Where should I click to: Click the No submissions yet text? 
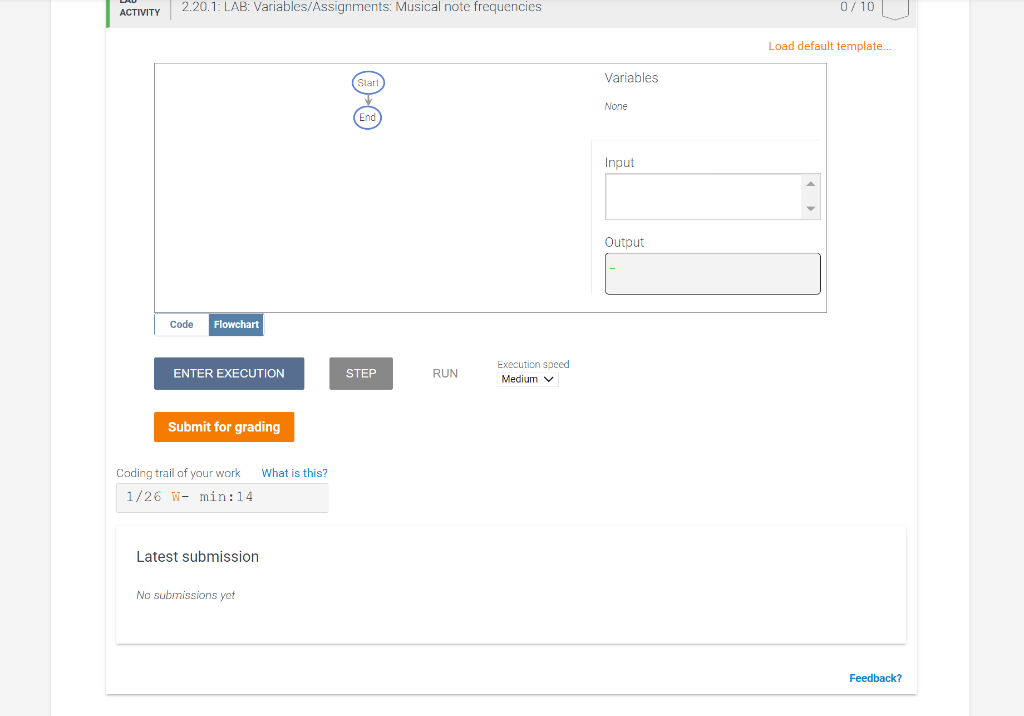pyautogui.click(x=185, y=595)
